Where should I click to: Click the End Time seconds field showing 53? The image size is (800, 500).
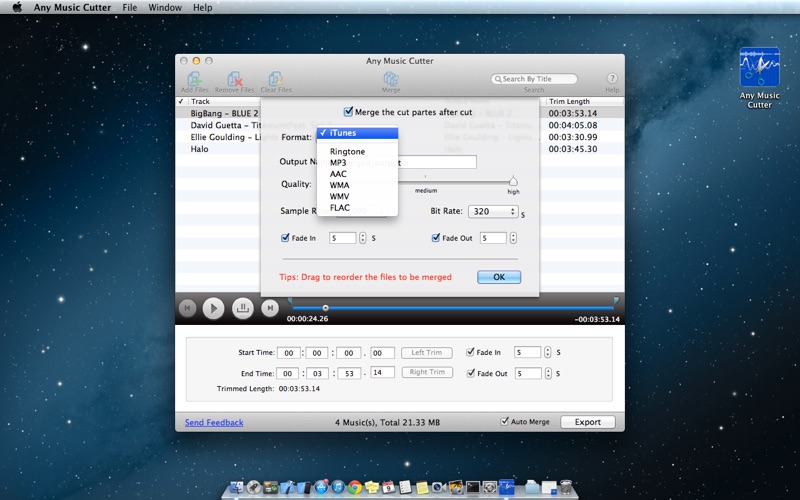click(x=349, y=373)
